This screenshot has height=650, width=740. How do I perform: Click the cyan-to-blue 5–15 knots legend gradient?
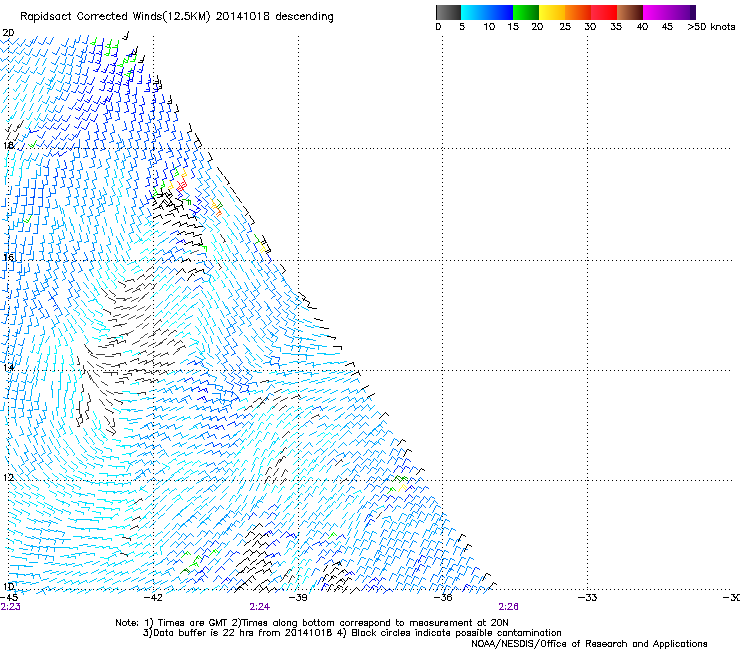pos(487,12)
